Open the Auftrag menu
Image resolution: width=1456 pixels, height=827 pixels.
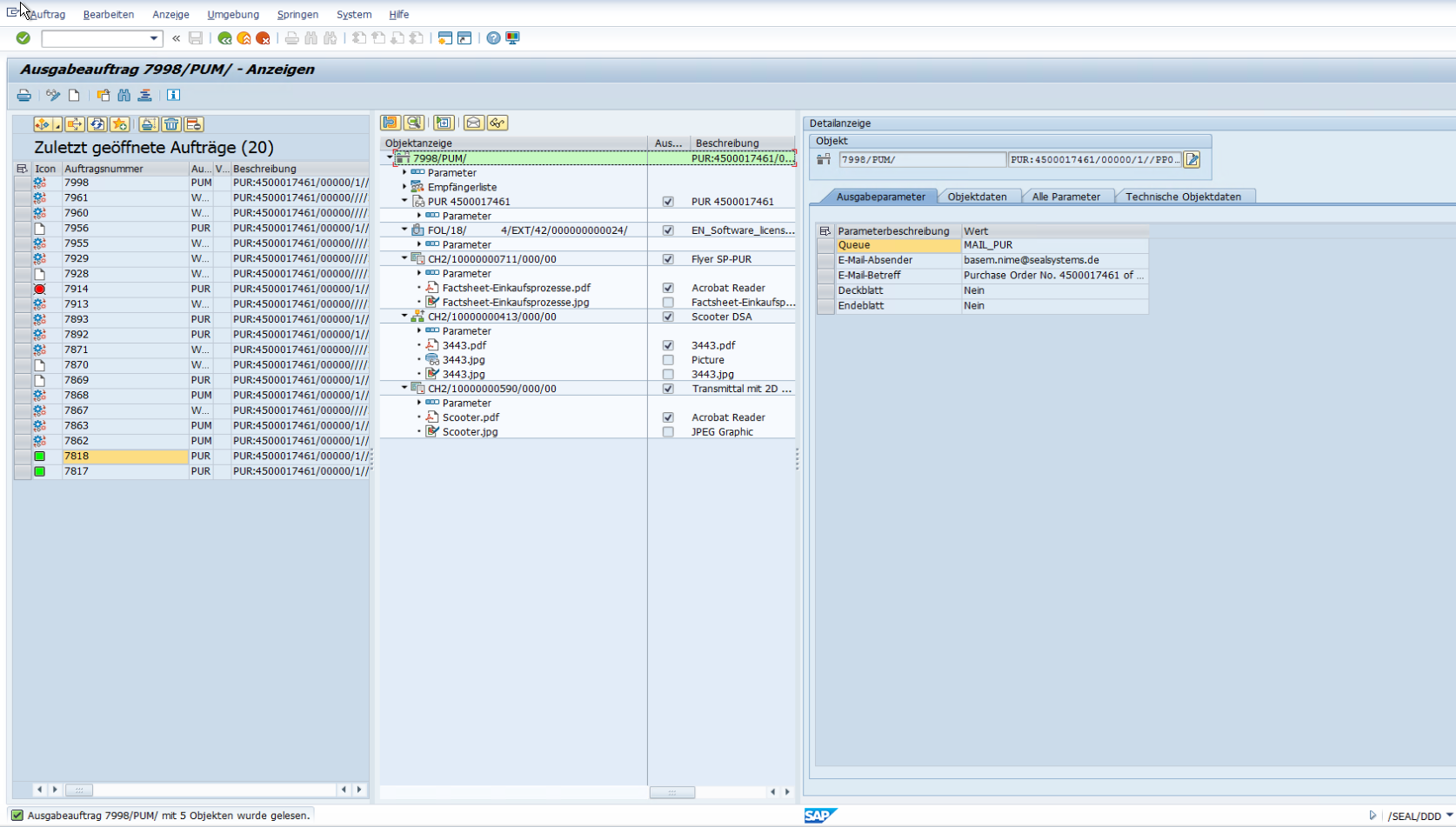coord(47,15)
